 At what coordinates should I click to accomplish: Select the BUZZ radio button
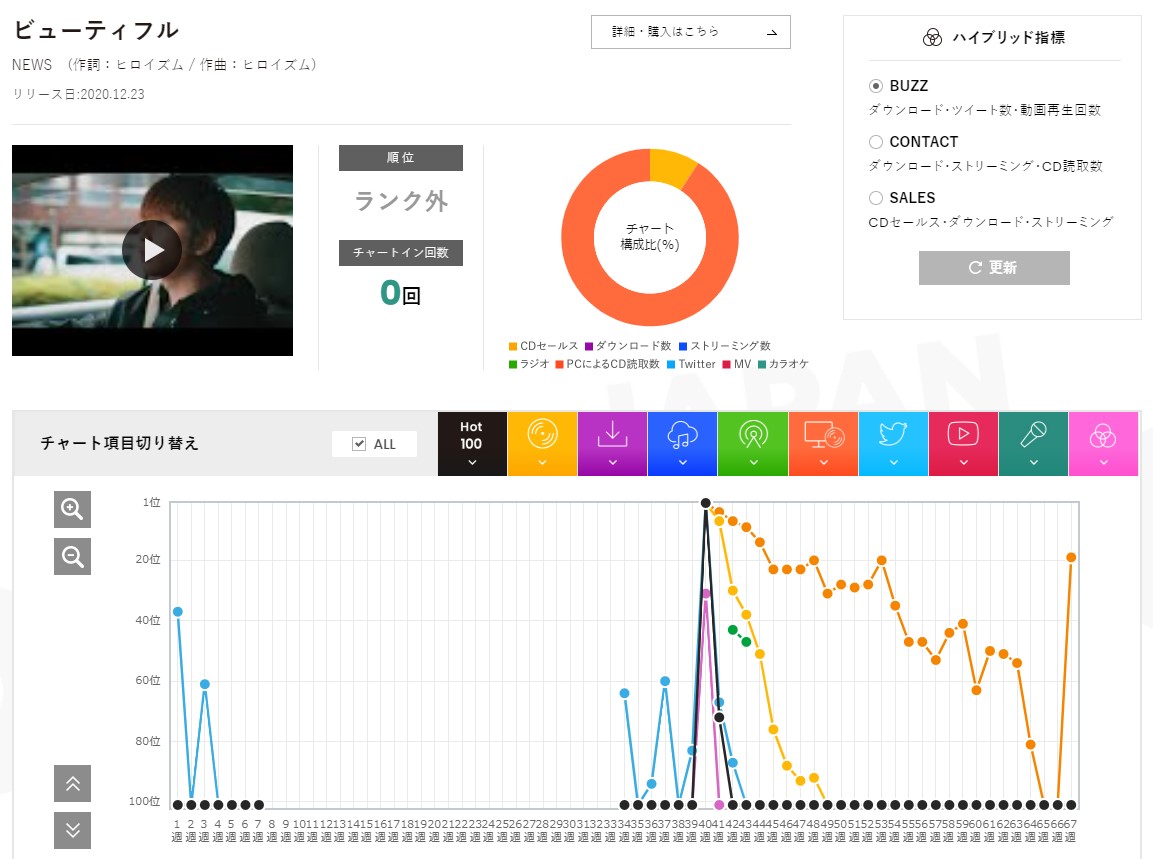point(876,86)
